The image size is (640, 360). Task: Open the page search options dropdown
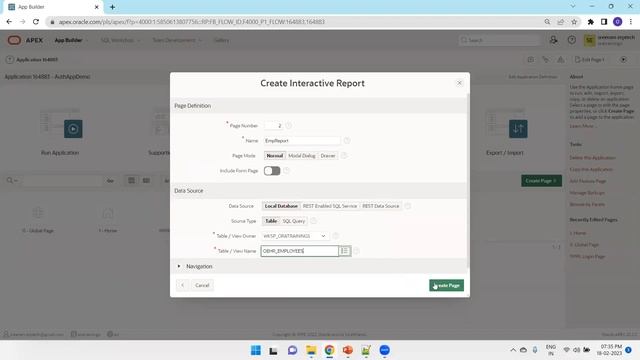(x=12, y=180)
